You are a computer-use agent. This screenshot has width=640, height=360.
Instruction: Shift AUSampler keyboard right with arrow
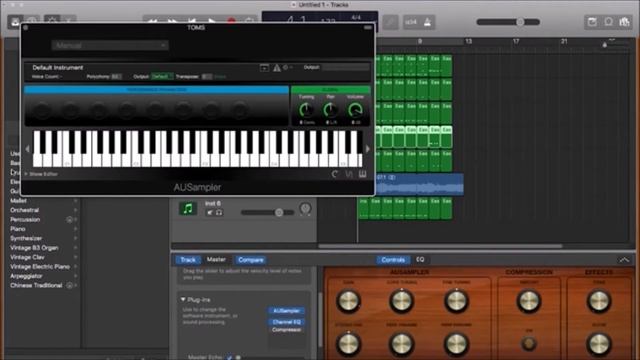(368, 149)
